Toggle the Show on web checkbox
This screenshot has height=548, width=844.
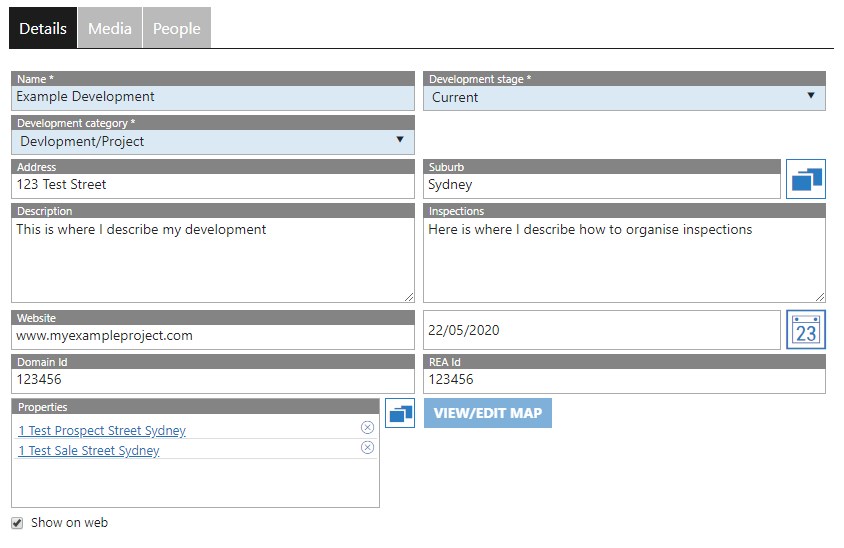click(17, 523)
